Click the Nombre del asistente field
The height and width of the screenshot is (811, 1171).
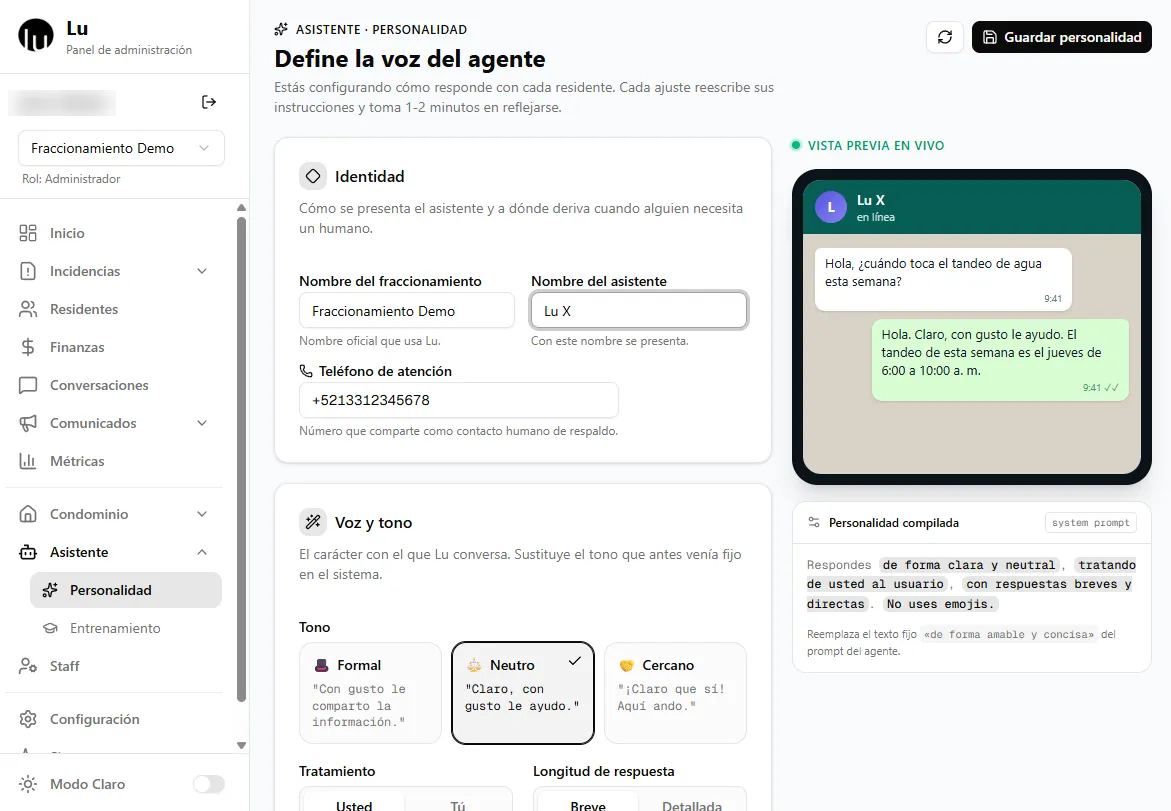click(639, 311)
